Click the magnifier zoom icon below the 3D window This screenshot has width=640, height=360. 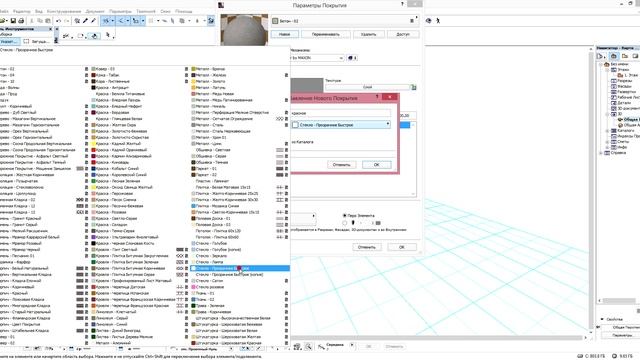pyautogui.click(x=308, y=347)
